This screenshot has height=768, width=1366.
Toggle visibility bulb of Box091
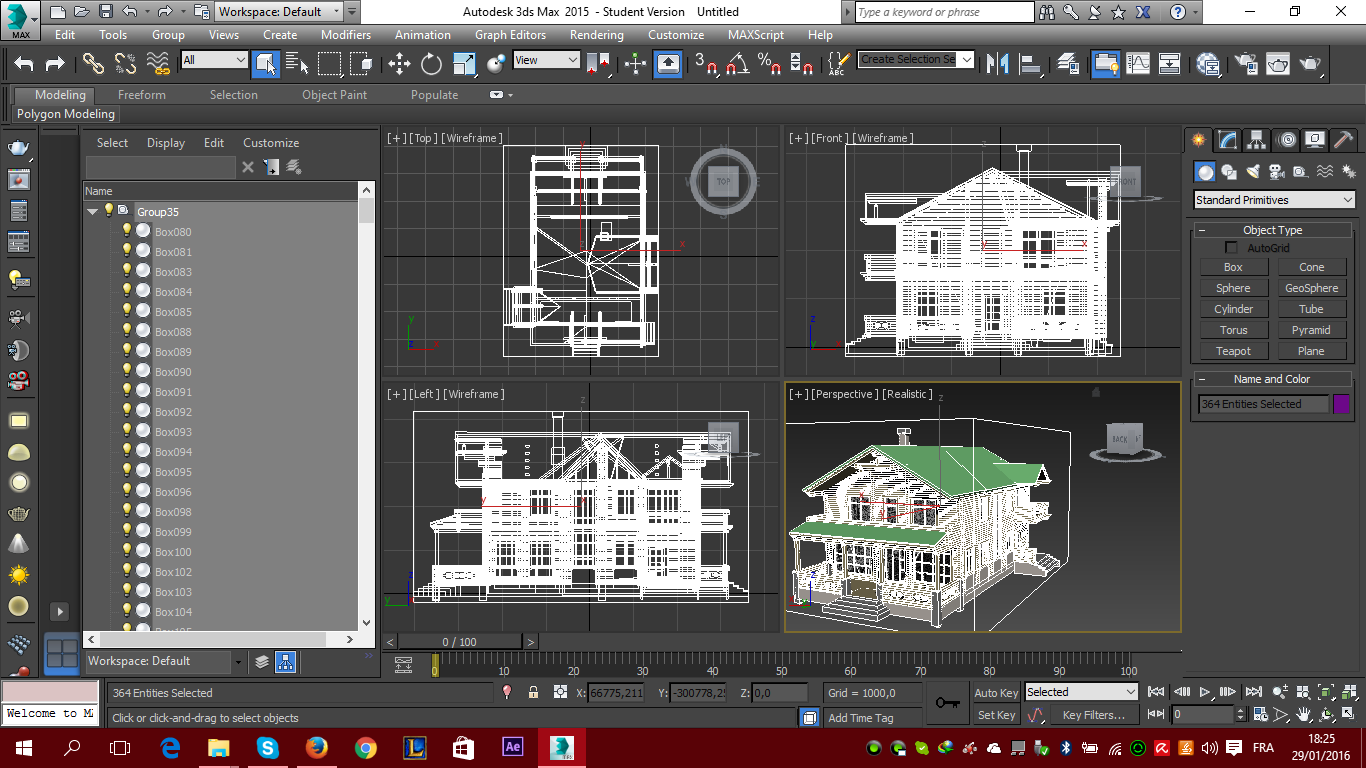click(x=127, y=391)
